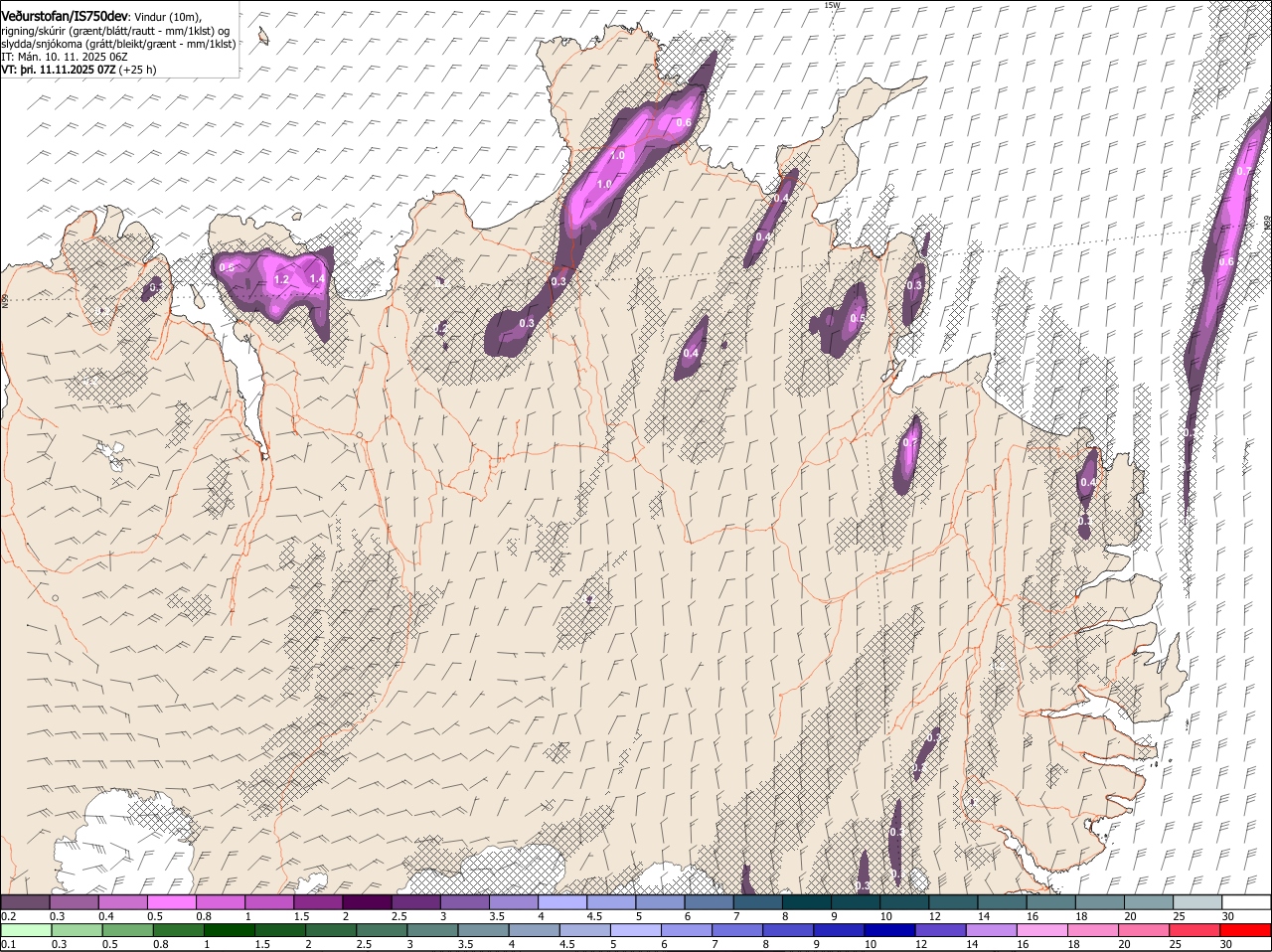The width and height of the screenshot is (1272, 952).
Task: Click the "1.2" snowfall value on the map
Action: pyautogui.click(x=281, y=280)
